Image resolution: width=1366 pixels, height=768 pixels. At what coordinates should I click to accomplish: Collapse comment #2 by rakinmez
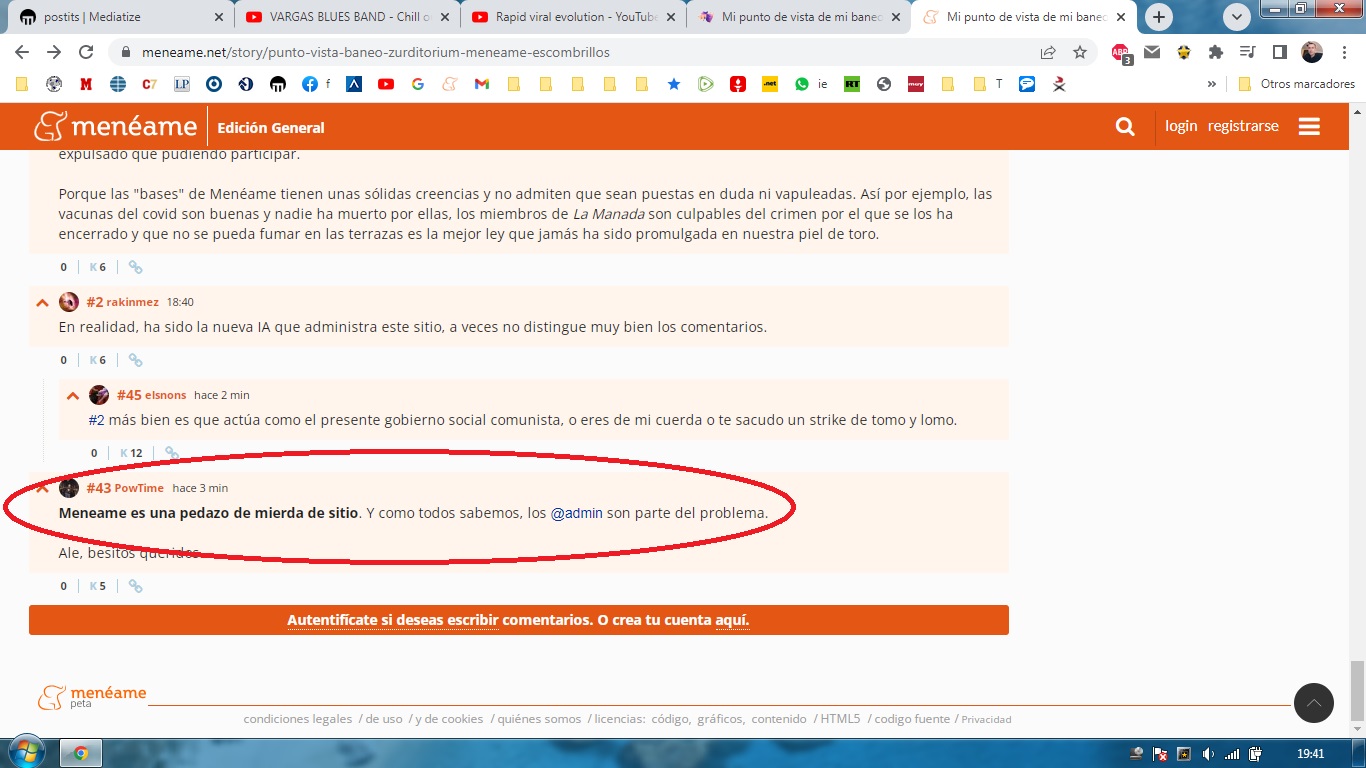pyautogui.click(x=42, y=303)
